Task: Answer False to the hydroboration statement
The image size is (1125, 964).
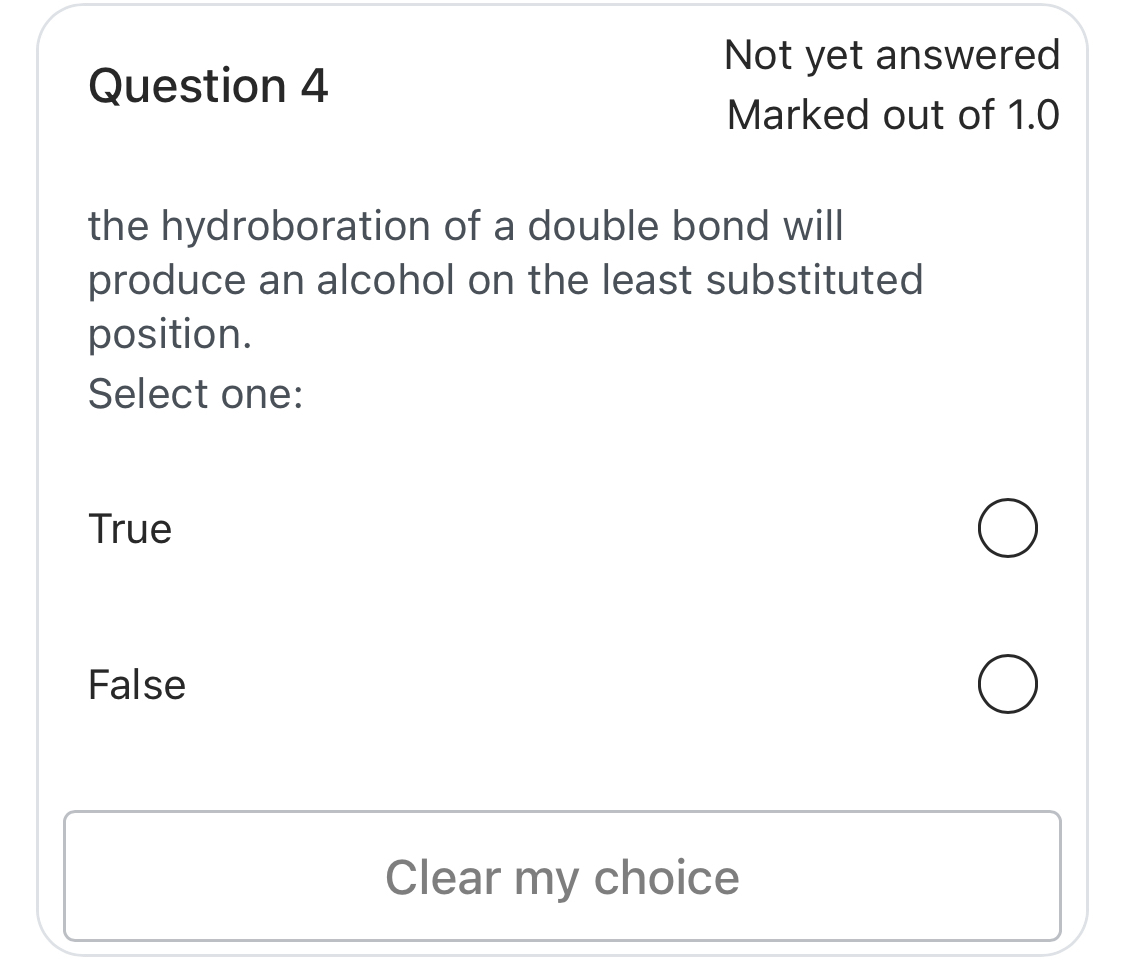Action: 1007,684
